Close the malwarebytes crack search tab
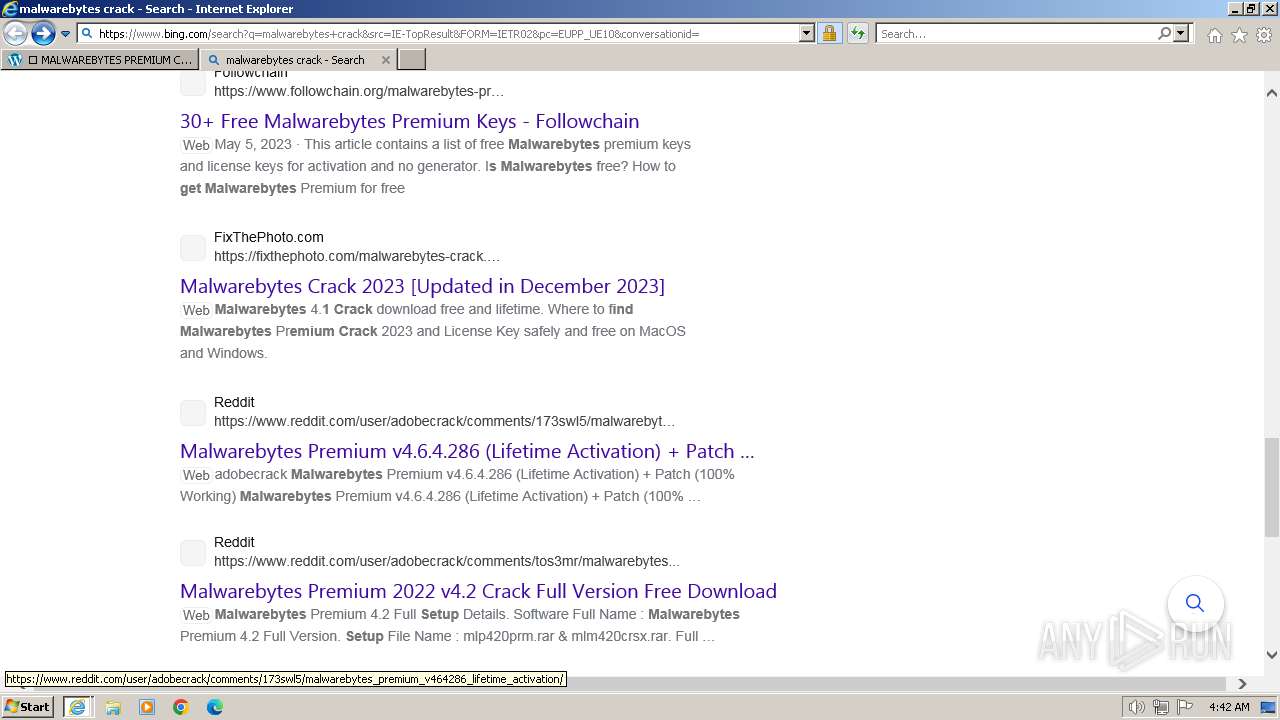The image size is (1280, 720). 386,60
